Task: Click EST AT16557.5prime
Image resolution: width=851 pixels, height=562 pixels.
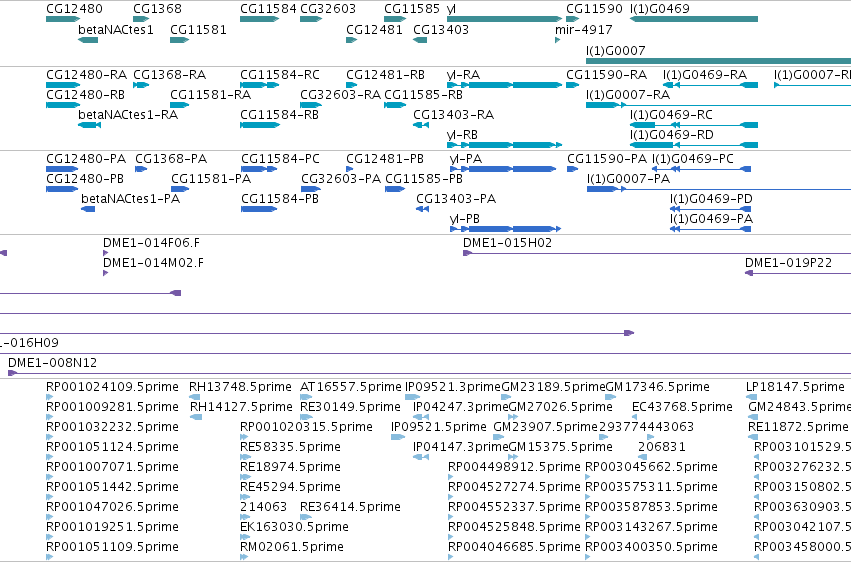Action: (306, 397)
